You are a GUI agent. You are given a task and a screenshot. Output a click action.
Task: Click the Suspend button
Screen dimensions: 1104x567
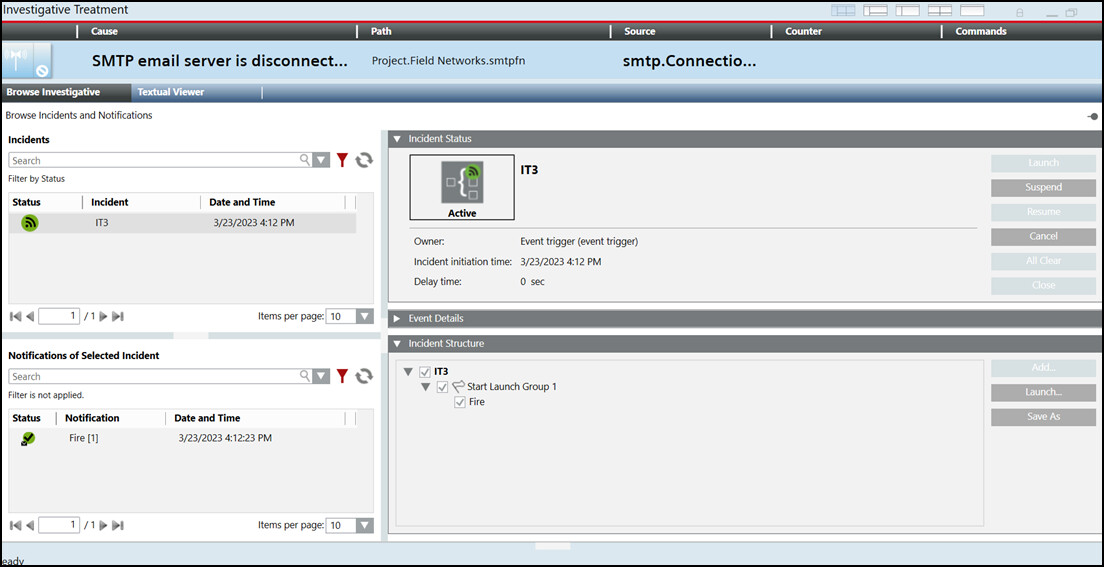point(1043,187)
